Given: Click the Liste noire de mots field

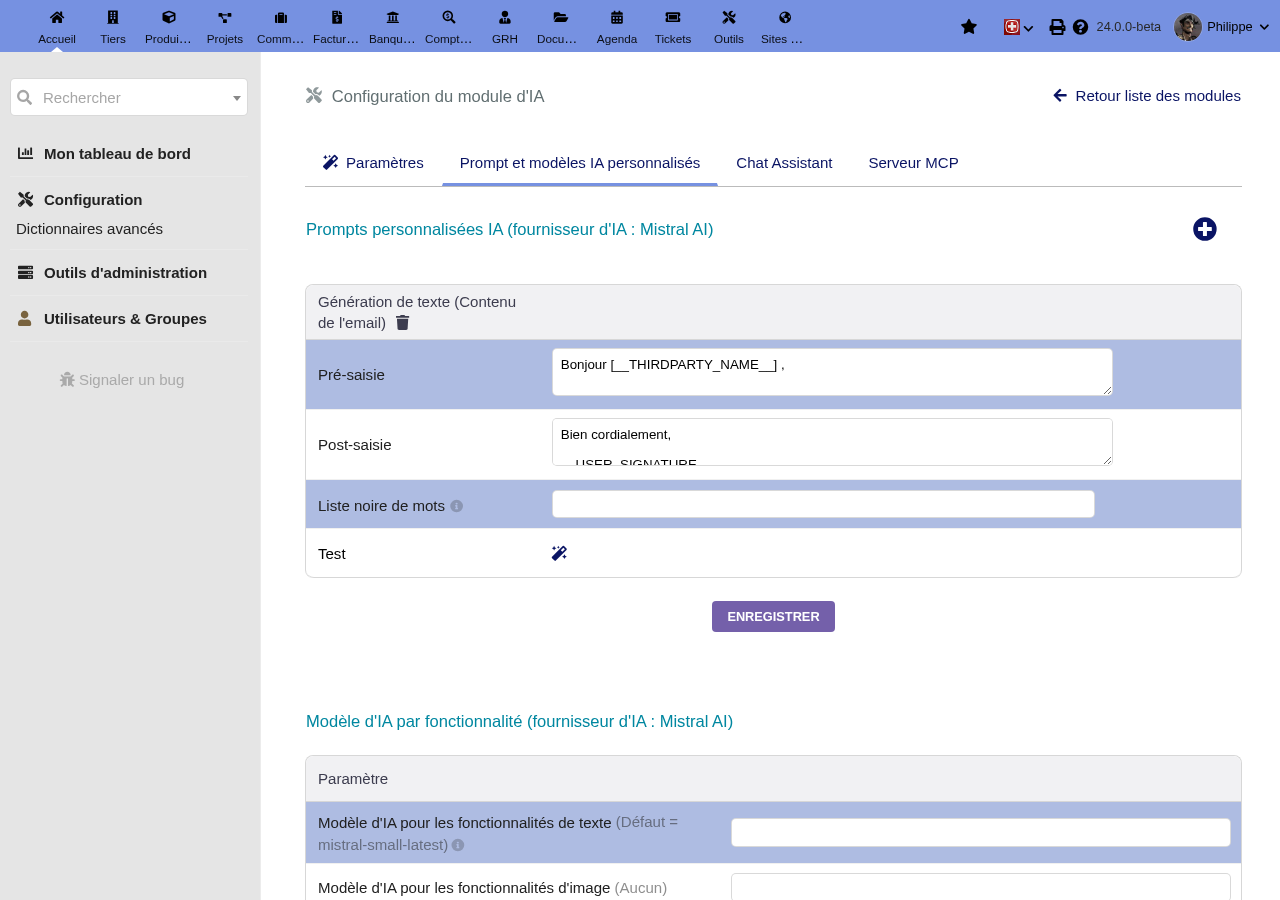Looking at the screenshot, I should (x=823, y=504).
